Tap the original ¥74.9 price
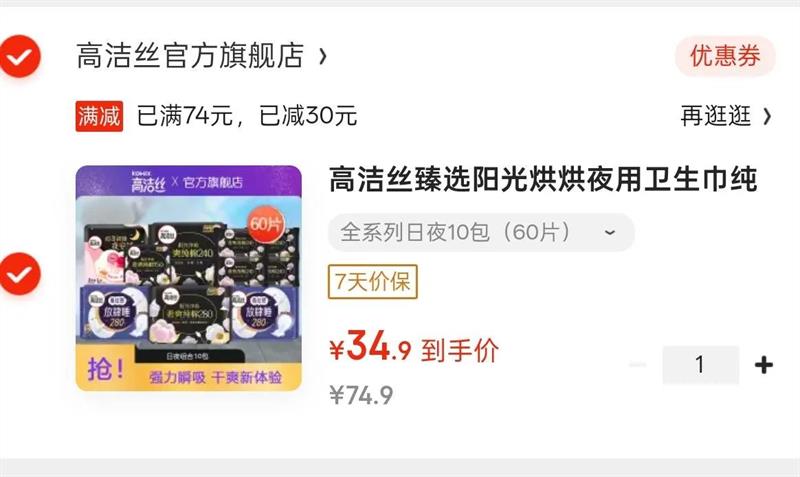800x477 pixels. (x=361, y=395)
